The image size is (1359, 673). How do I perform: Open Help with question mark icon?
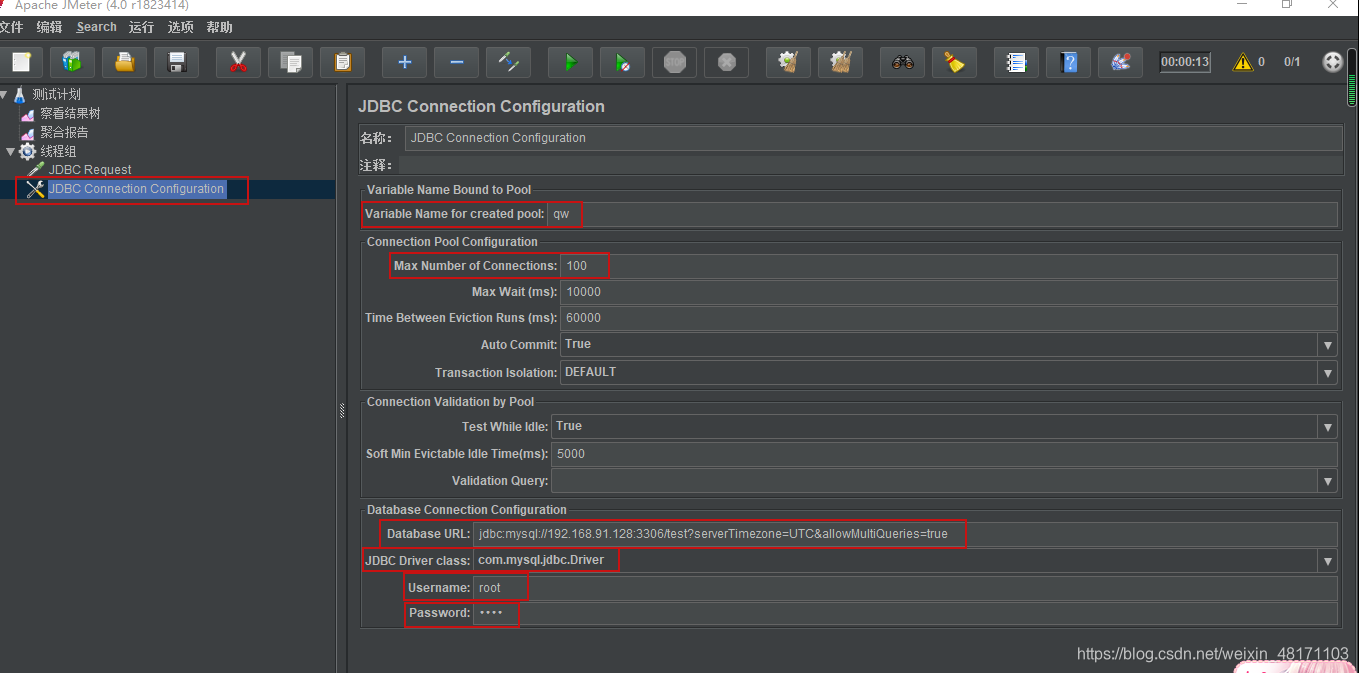(1068, 62)
